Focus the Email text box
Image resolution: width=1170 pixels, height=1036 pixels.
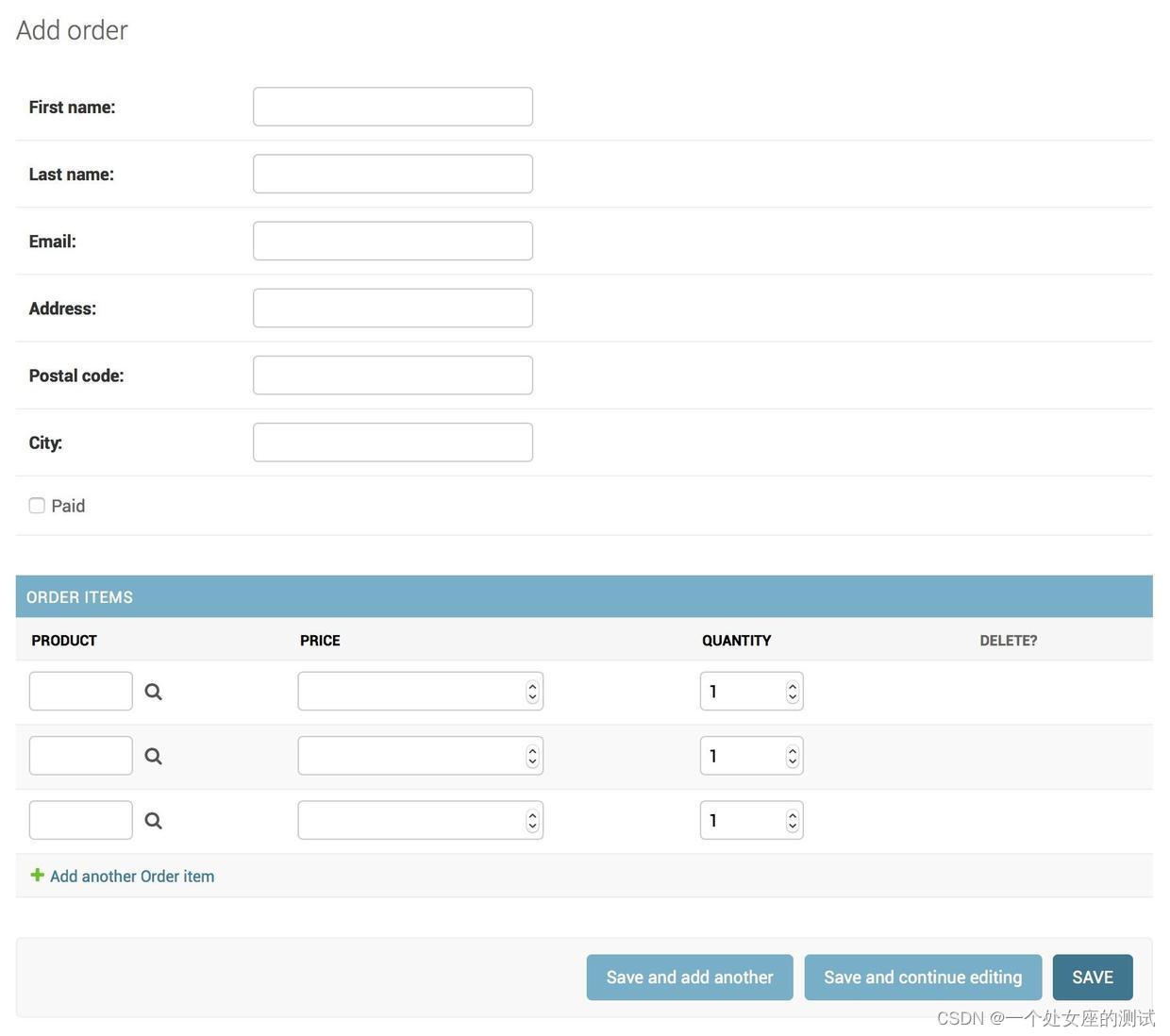(393, 241)
